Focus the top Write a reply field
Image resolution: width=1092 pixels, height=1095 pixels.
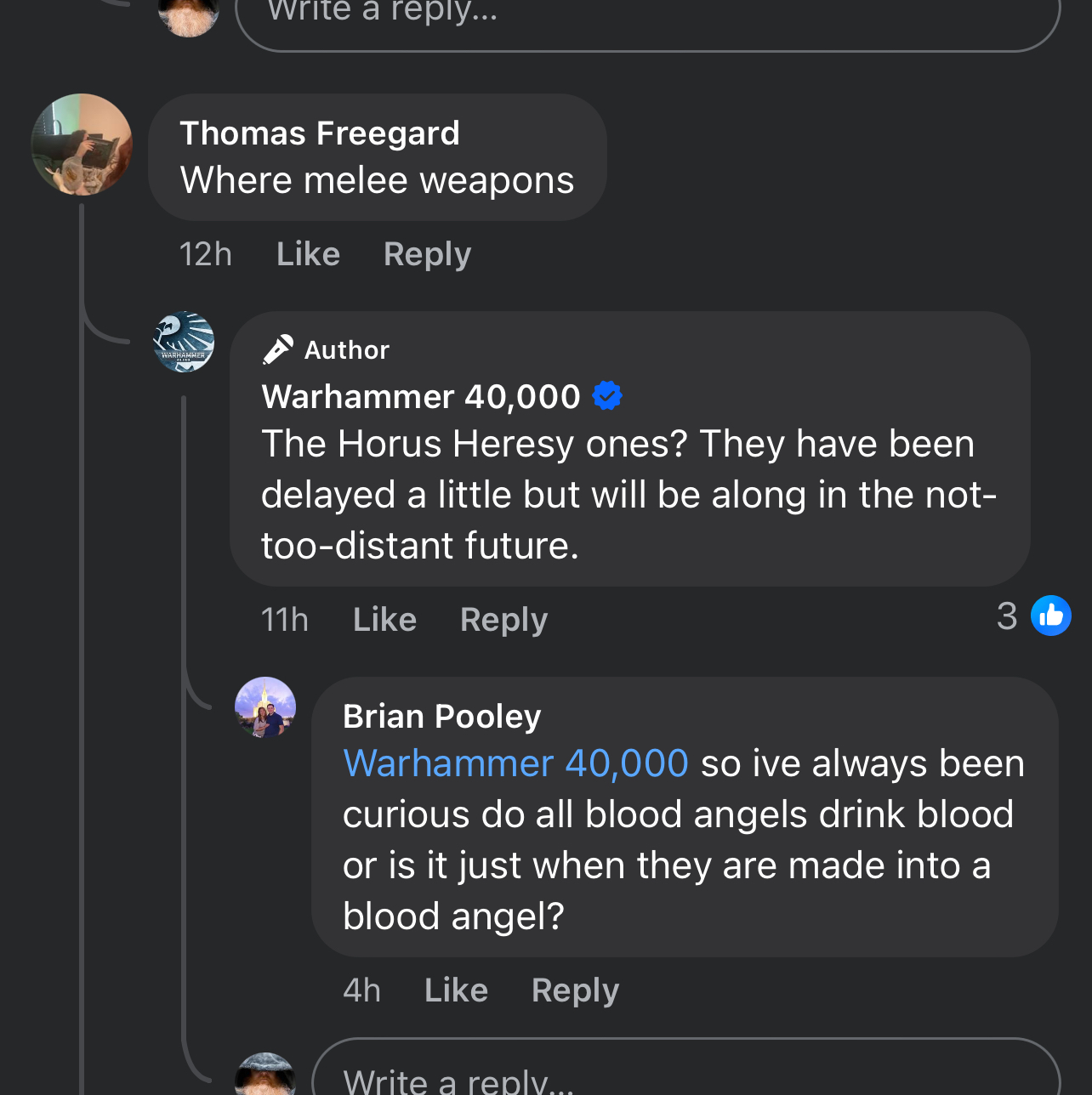(646, 17)
